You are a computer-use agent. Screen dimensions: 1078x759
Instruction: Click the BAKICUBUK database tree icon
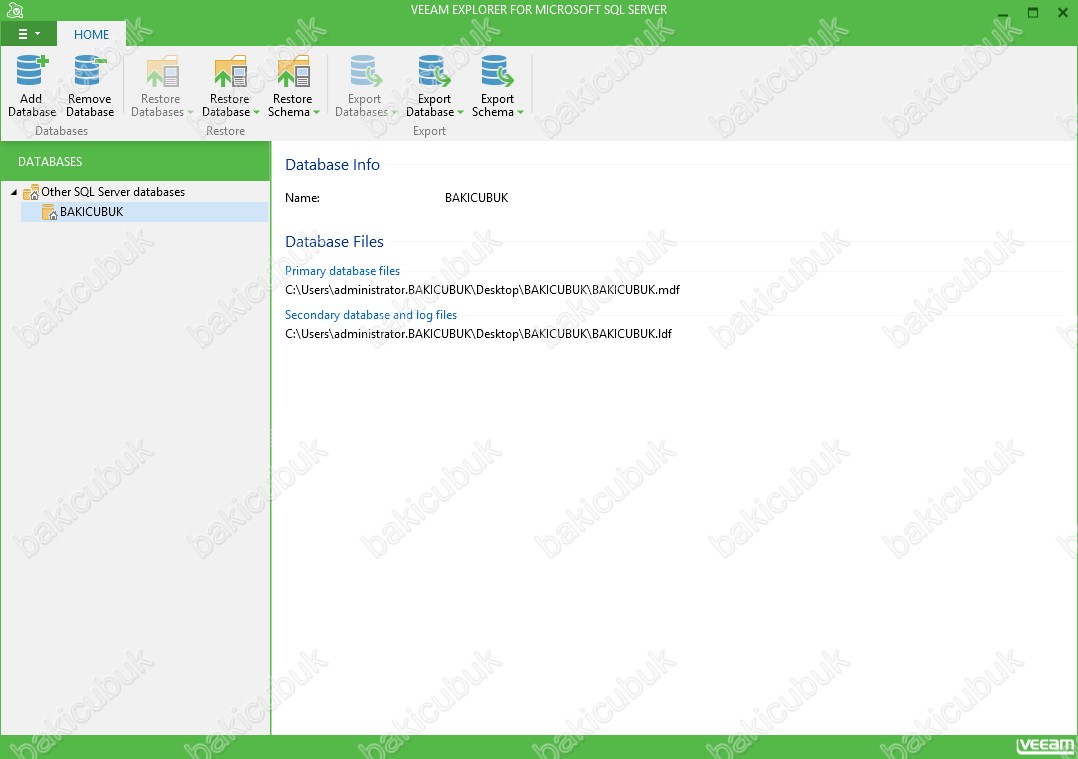pos(50,212)
